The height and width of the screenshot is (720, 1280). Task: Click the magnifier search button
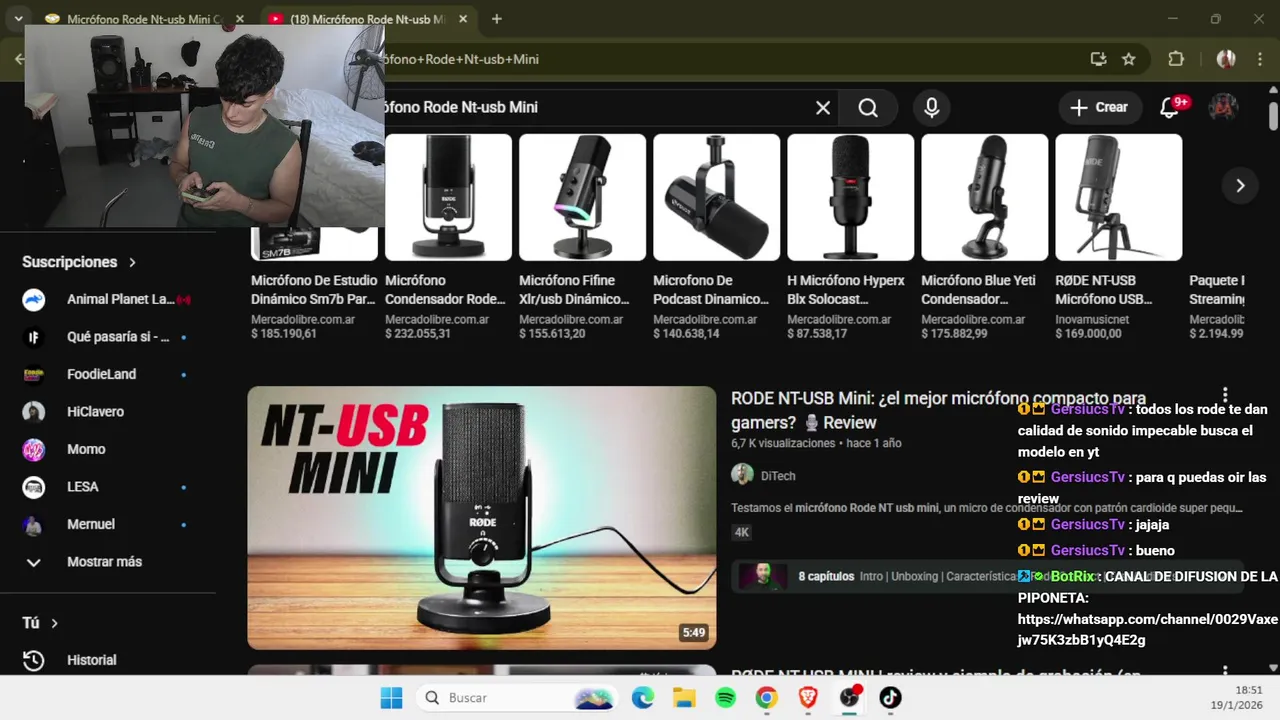pyautogui.click(x=868, y=107)
